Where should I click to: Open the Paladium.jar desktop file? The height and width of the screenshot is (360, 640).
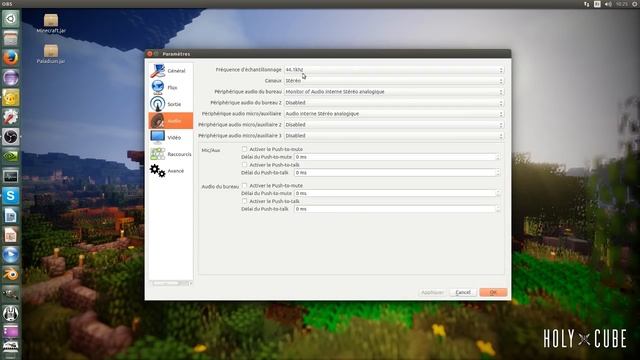point(51,54)
